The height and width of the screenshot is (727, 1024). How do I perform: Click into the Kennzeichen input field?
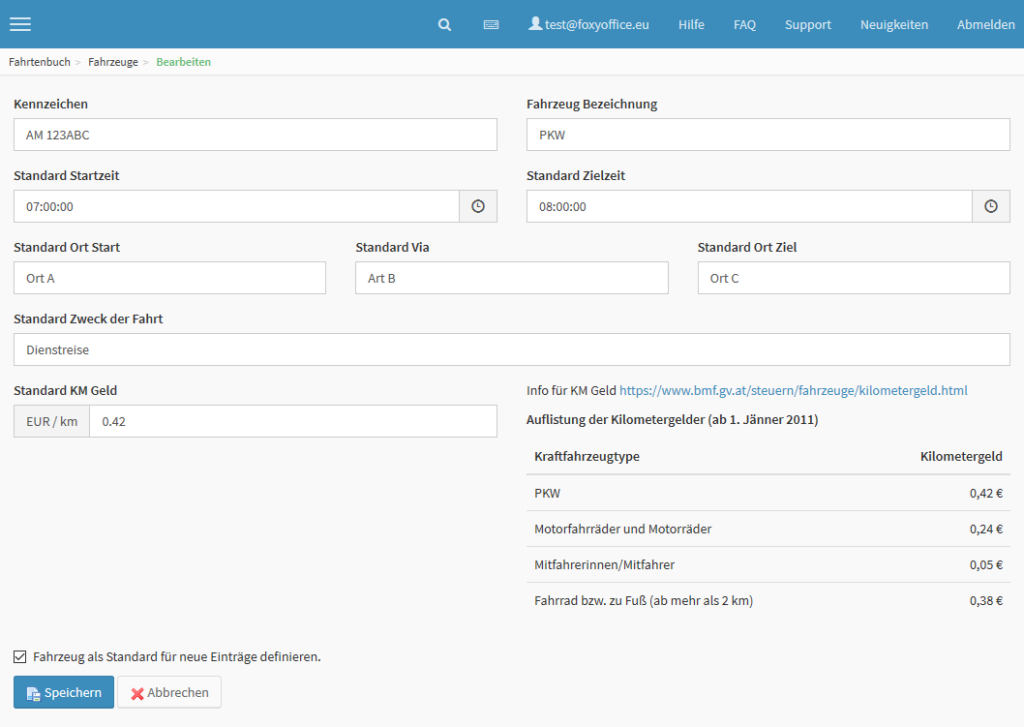click(x=255, y=135)
